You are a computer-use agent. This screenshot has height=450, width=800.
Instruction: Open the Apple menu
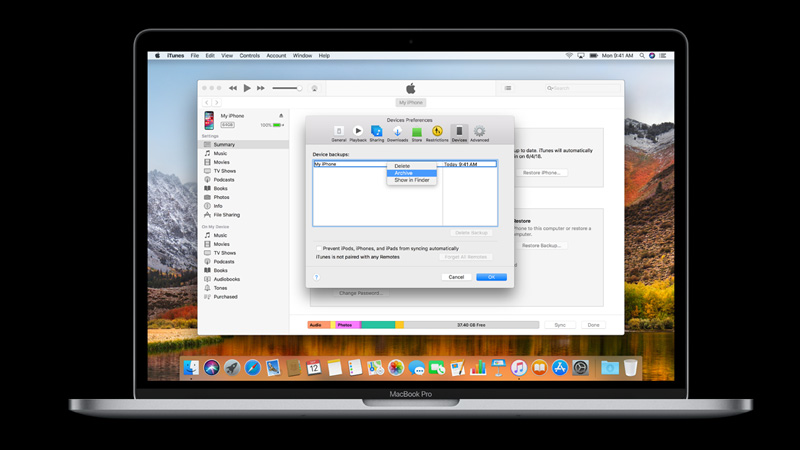point(157,56)
